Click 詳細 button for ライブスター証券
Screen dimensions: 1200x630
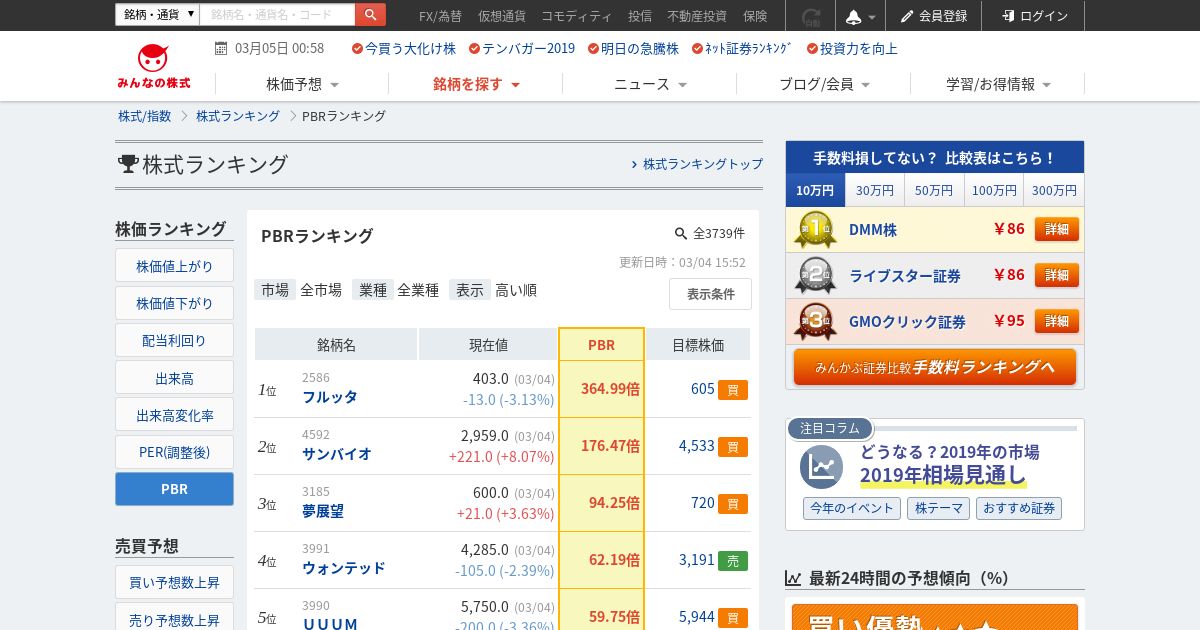[x=1057, y=275]
